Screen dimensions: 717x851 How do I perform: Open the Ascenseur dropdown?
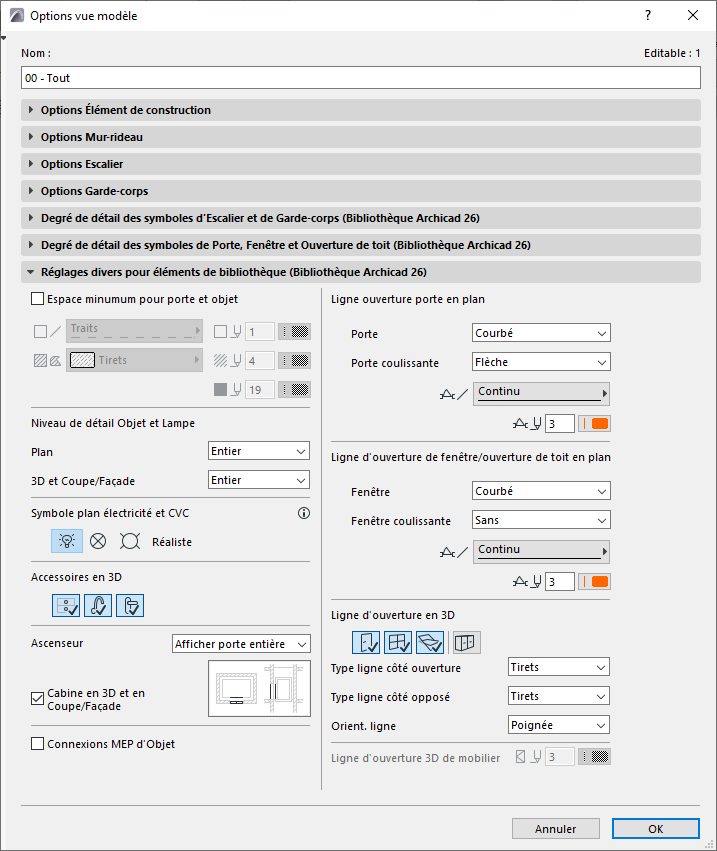tap(241, 644)
